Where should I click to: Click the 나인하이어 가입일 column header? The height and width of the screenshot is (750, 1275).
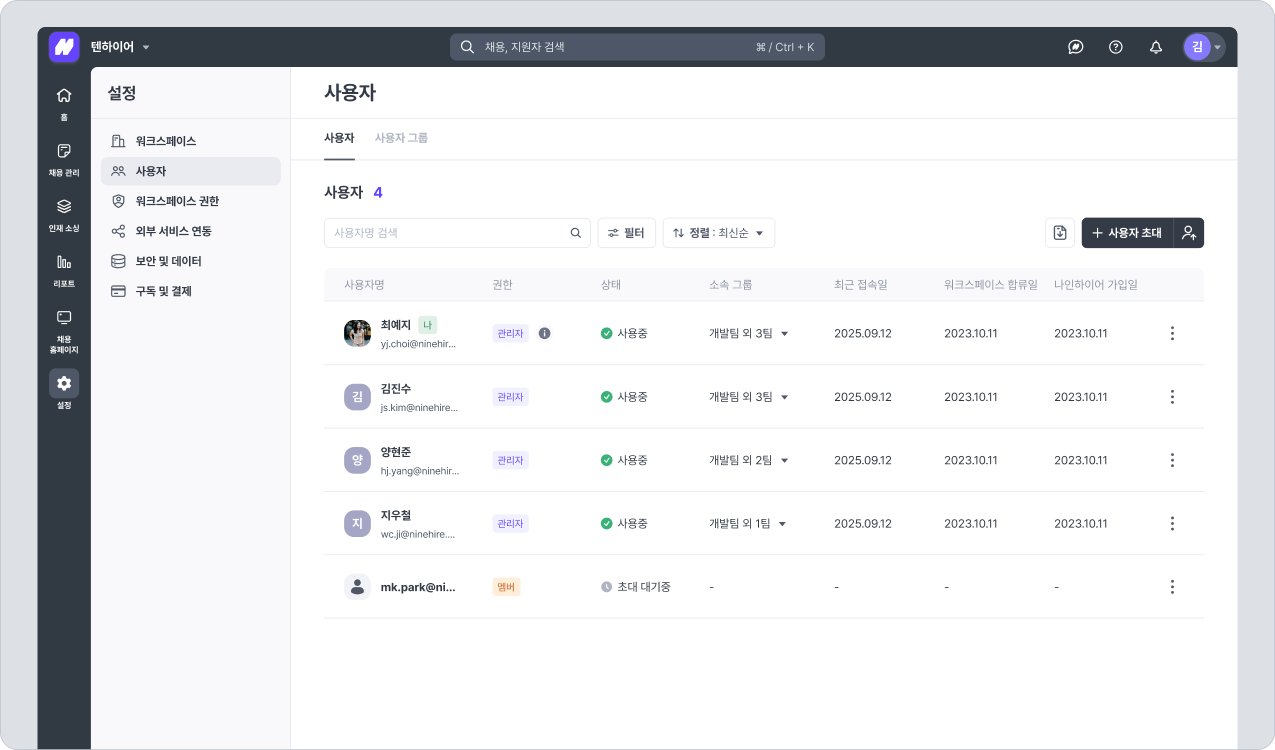[x=1096, y=285]
